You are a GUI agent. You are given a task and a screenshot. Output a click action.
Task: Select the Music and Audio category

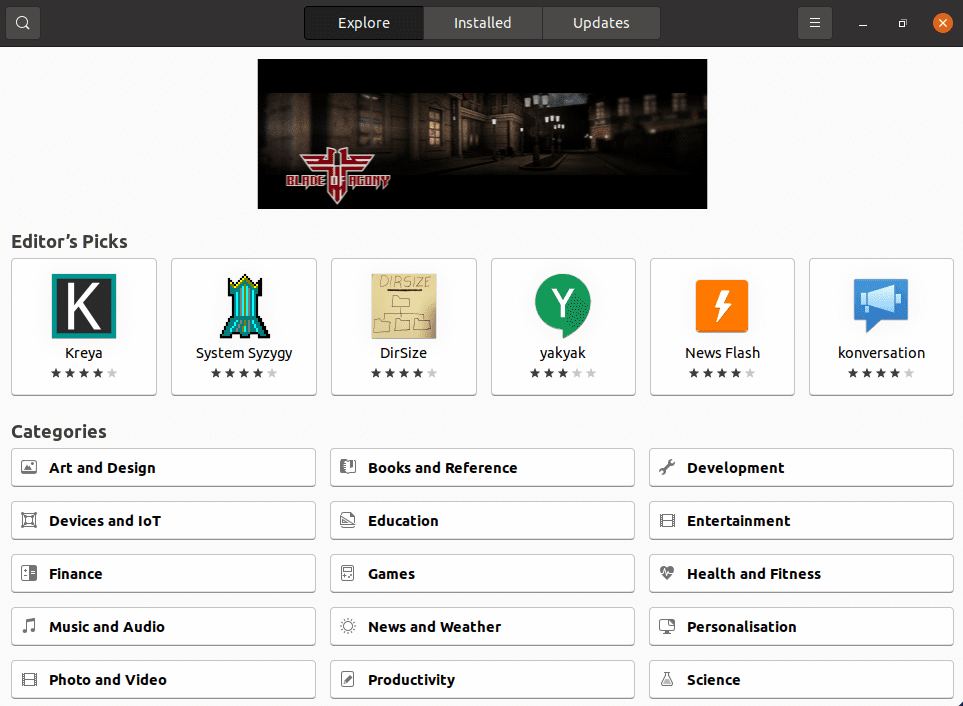pyautogui.click(x=163, y=627)
